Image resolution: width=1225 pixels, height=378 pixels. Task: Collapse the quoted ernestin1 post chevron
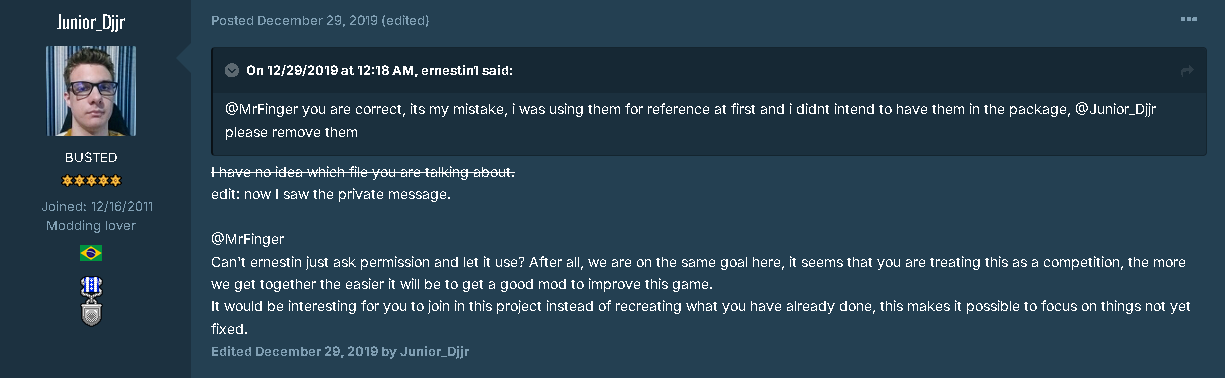pyautogui.click(x=232, y=70)
